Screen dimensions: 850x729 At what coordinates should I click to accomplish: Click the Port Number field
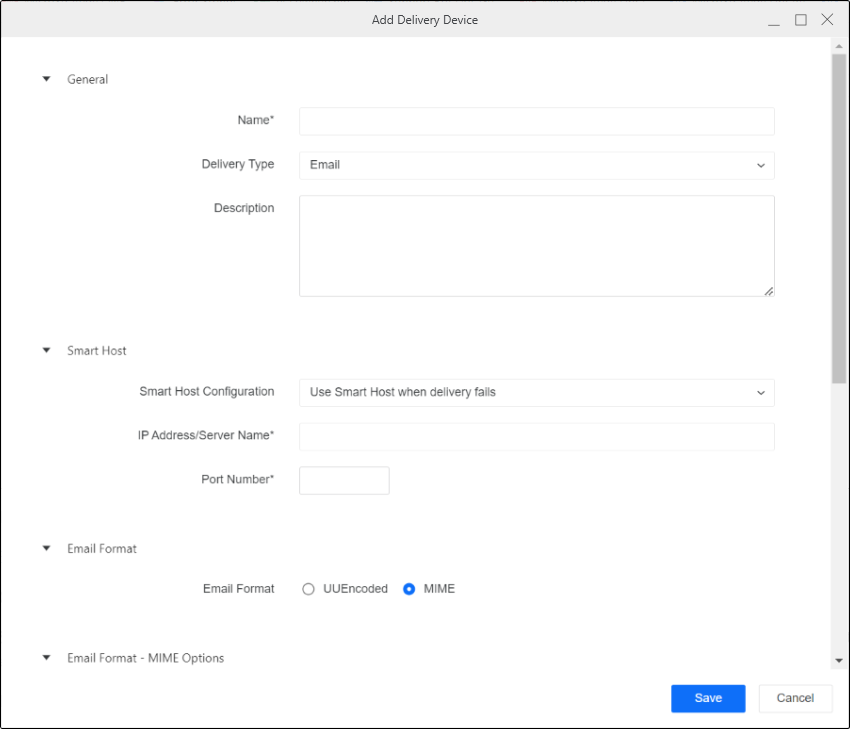tap(344, 480)
